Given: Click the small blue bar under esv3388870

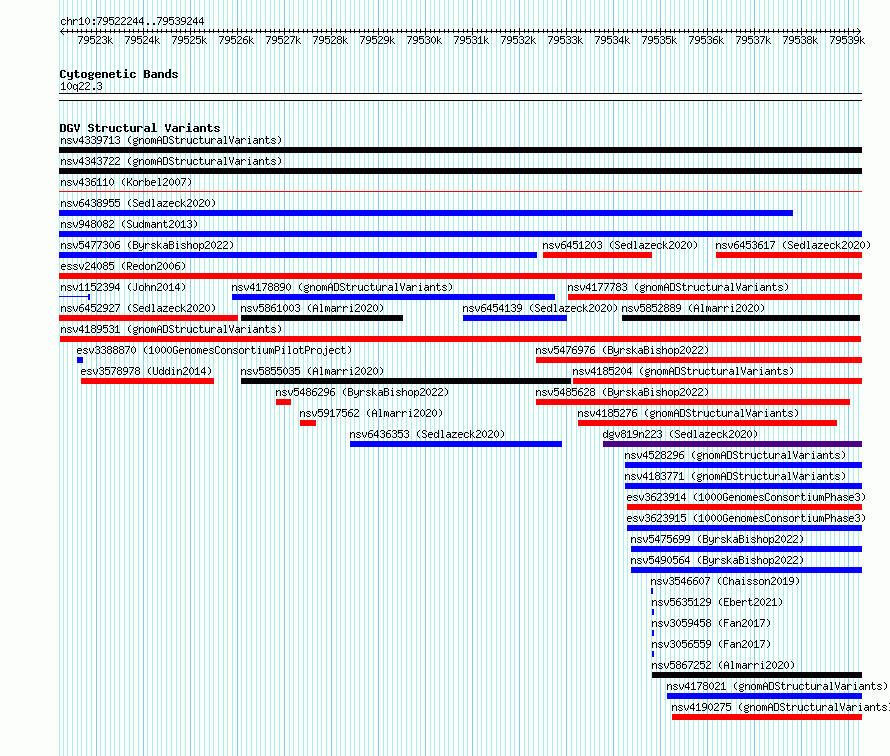Looking at the screenshot, I should pyautogui.click(x=80, y=360).
